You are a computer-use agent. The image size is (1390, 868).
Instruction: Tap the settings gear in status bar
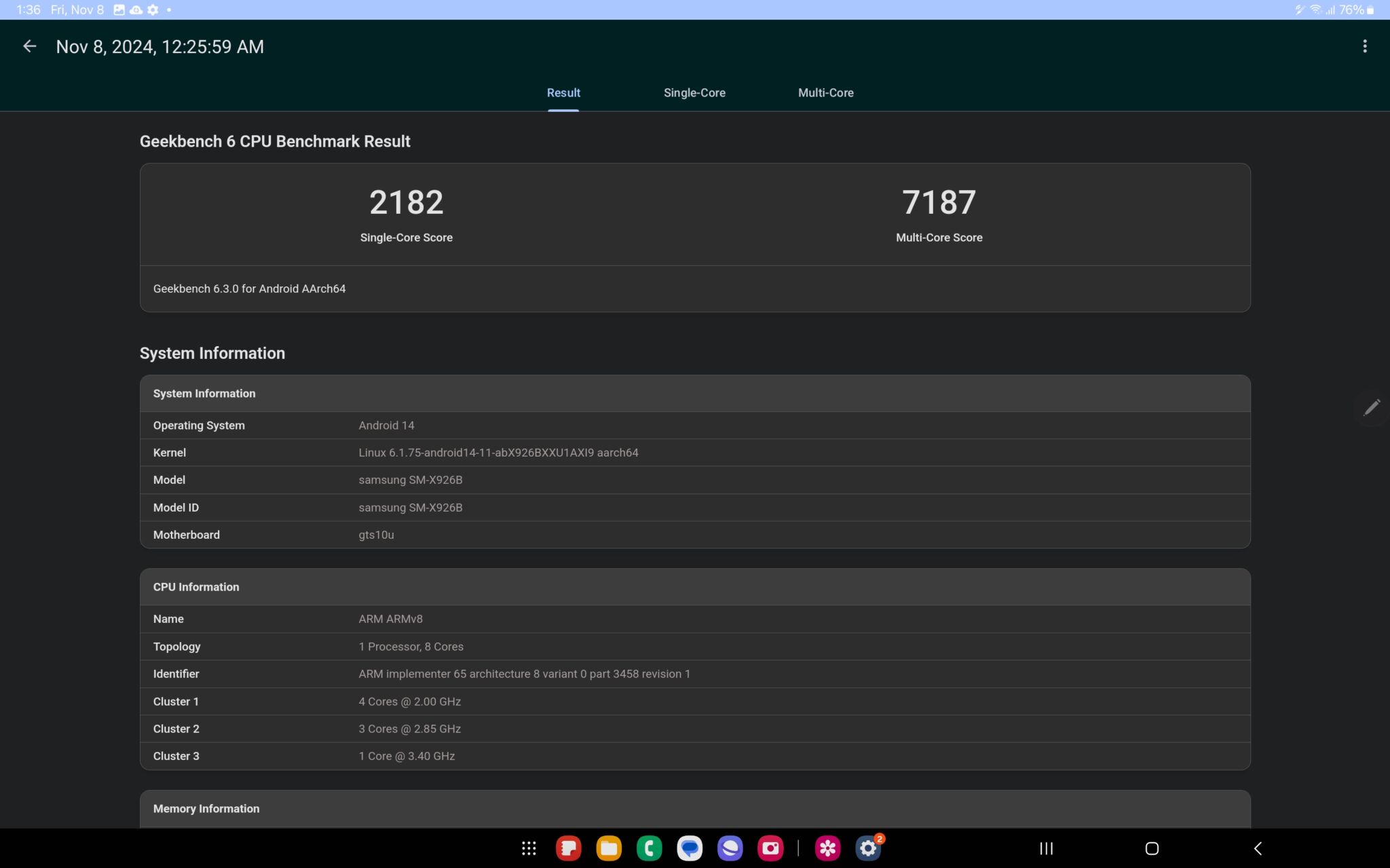tap(153, 10)
